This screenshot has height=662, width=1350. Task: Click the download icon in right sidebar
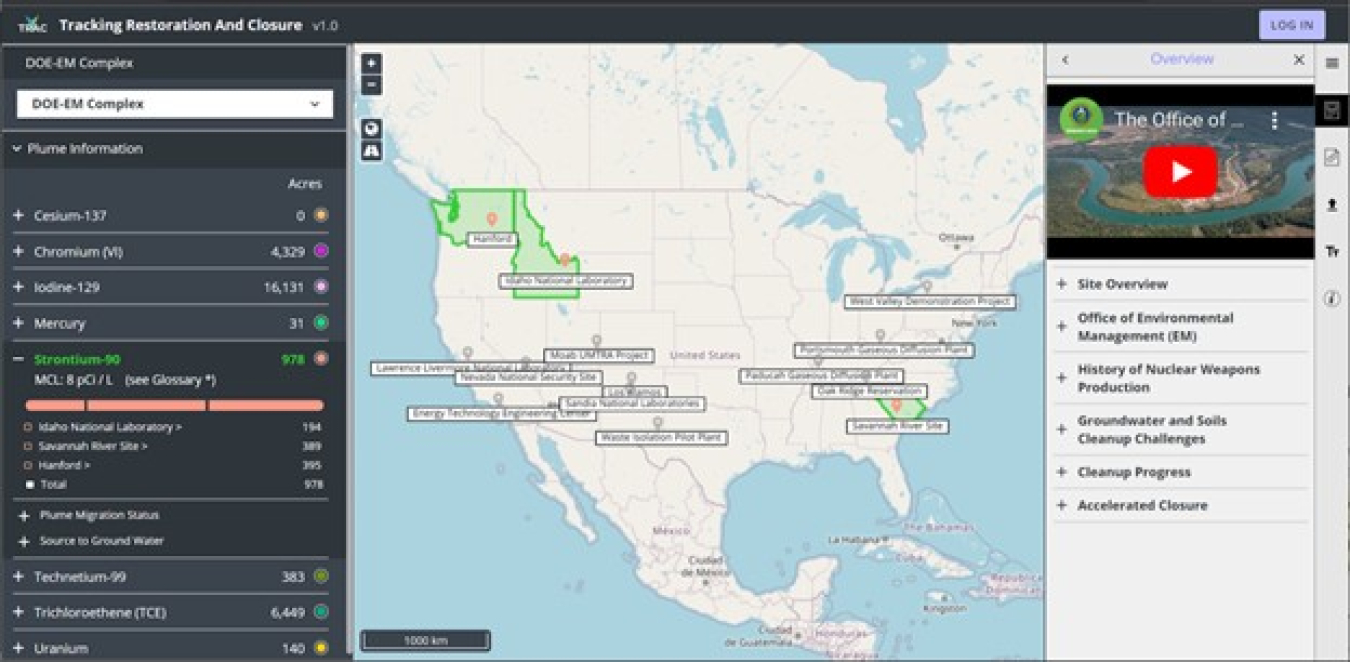(x=1332, y=205)
